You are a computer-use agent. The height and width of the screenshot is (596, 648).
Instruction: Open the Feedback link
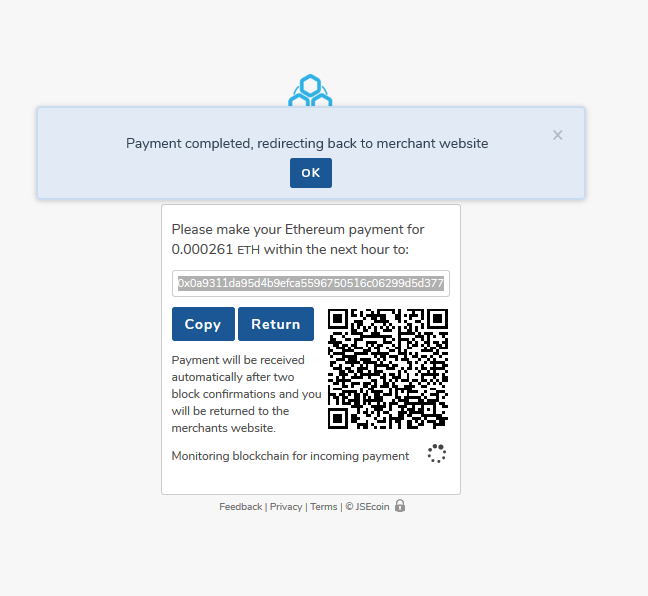pos(241,507)
